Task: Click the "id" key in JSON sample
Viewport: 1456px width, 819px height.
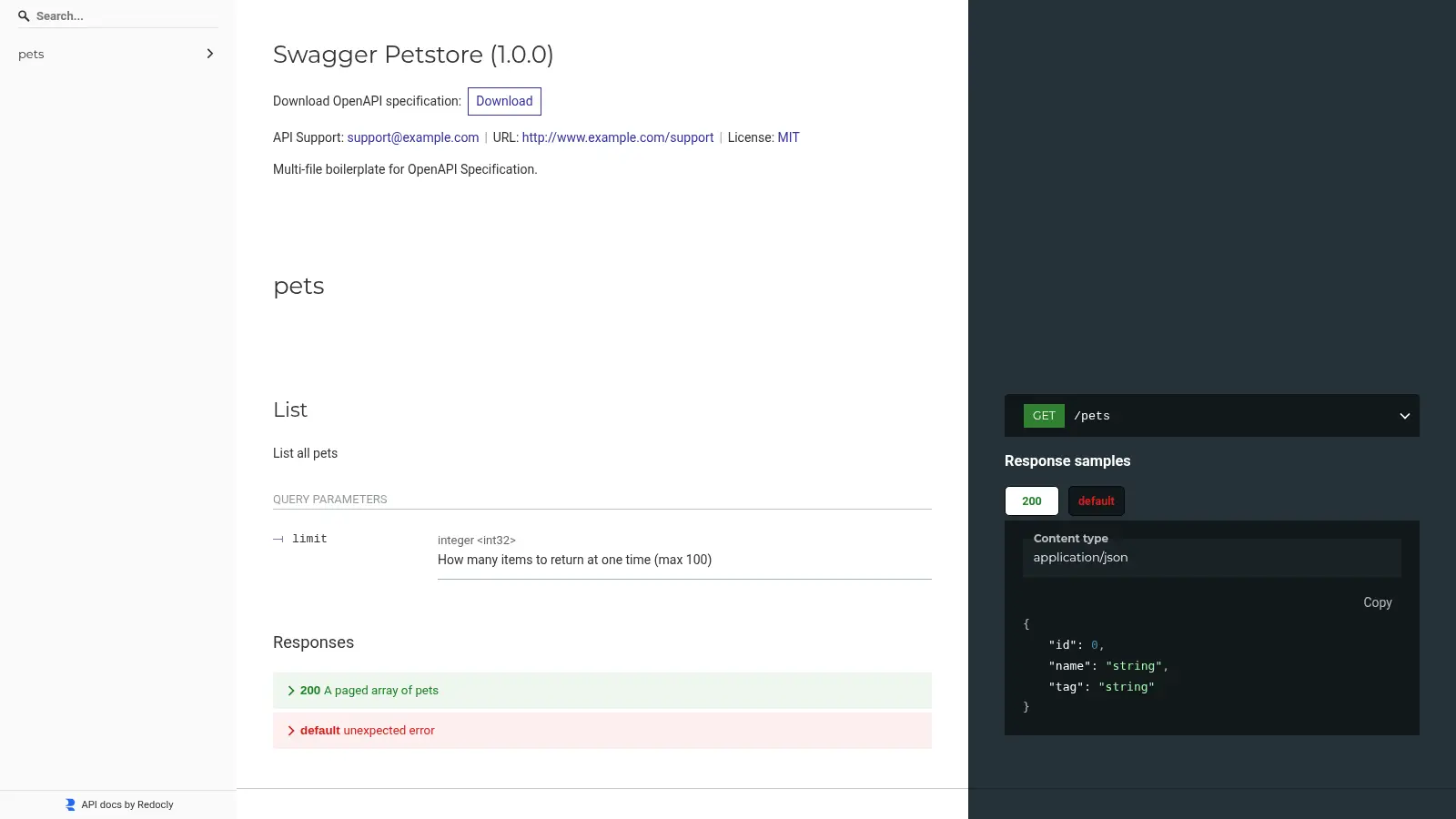Action: click(1063, 645)
